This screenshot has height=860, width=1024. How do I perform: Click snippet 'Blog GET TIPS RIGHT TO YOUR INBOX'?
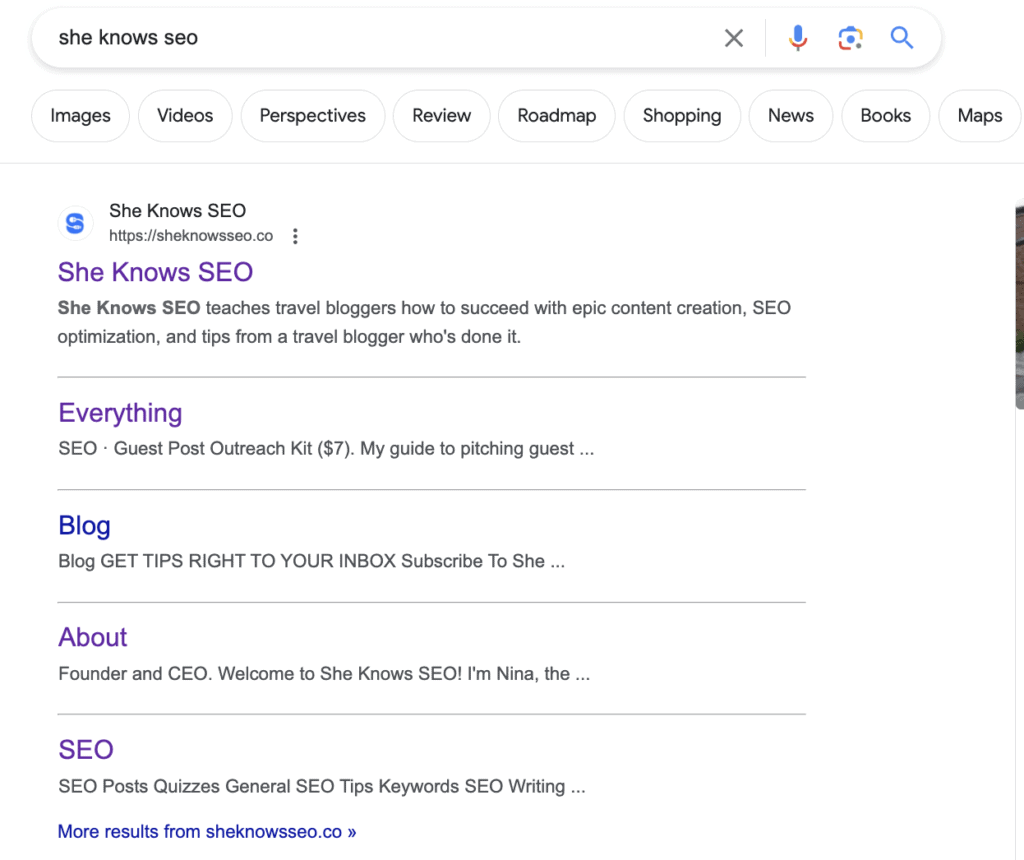click(x=227, y=561)
